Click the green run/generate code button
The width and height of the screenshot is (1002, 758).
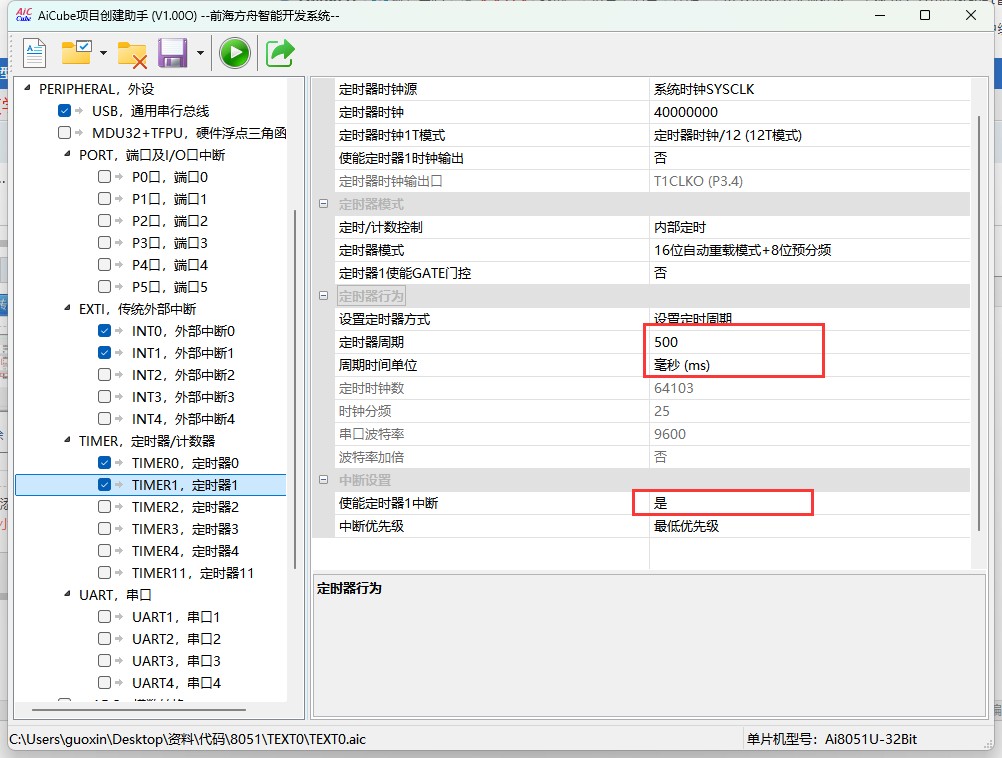(x=235, y=53)
